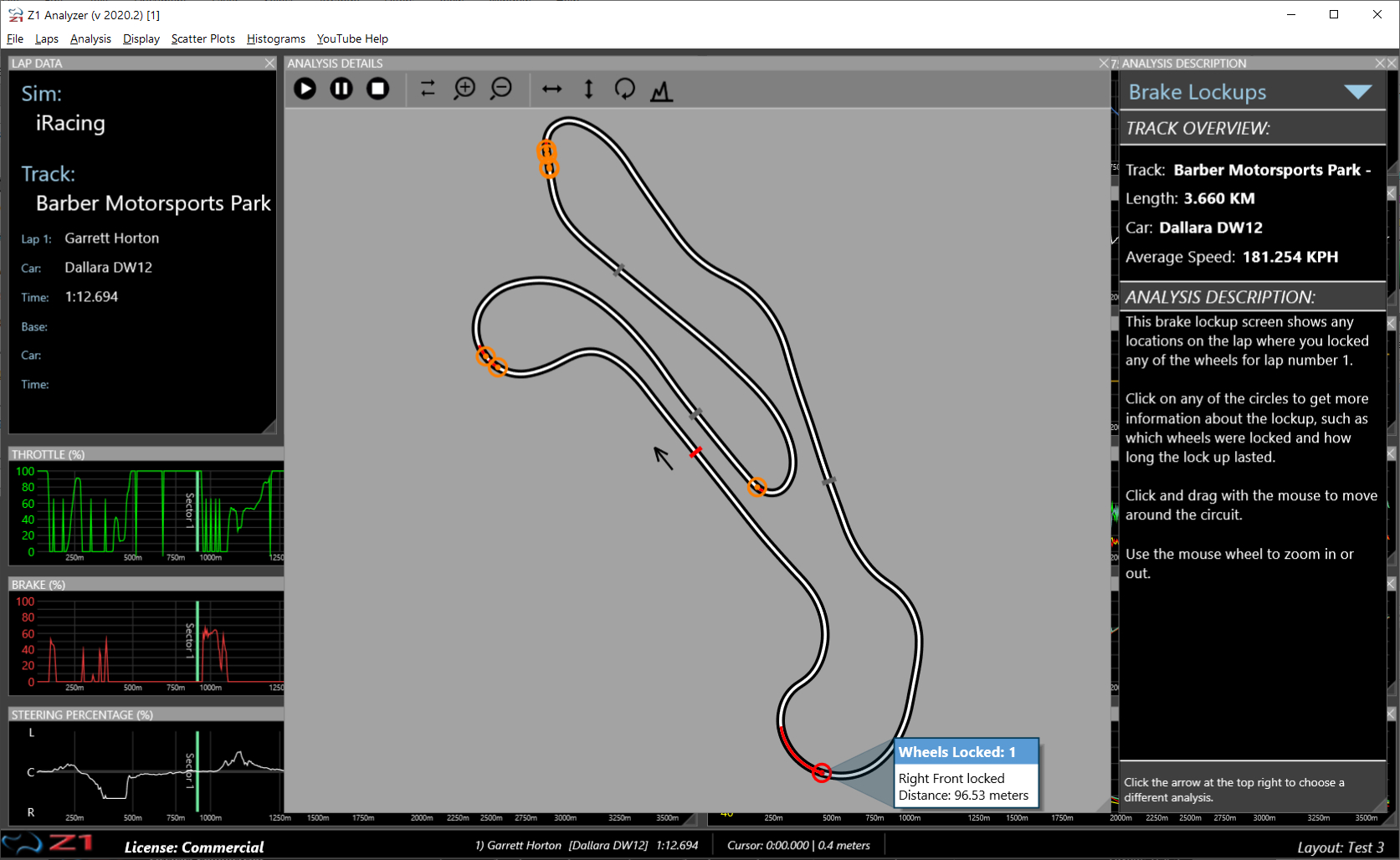Click the lap time 1:12.694 in Lap Data

pyautogui.click(x=91, y=297)
